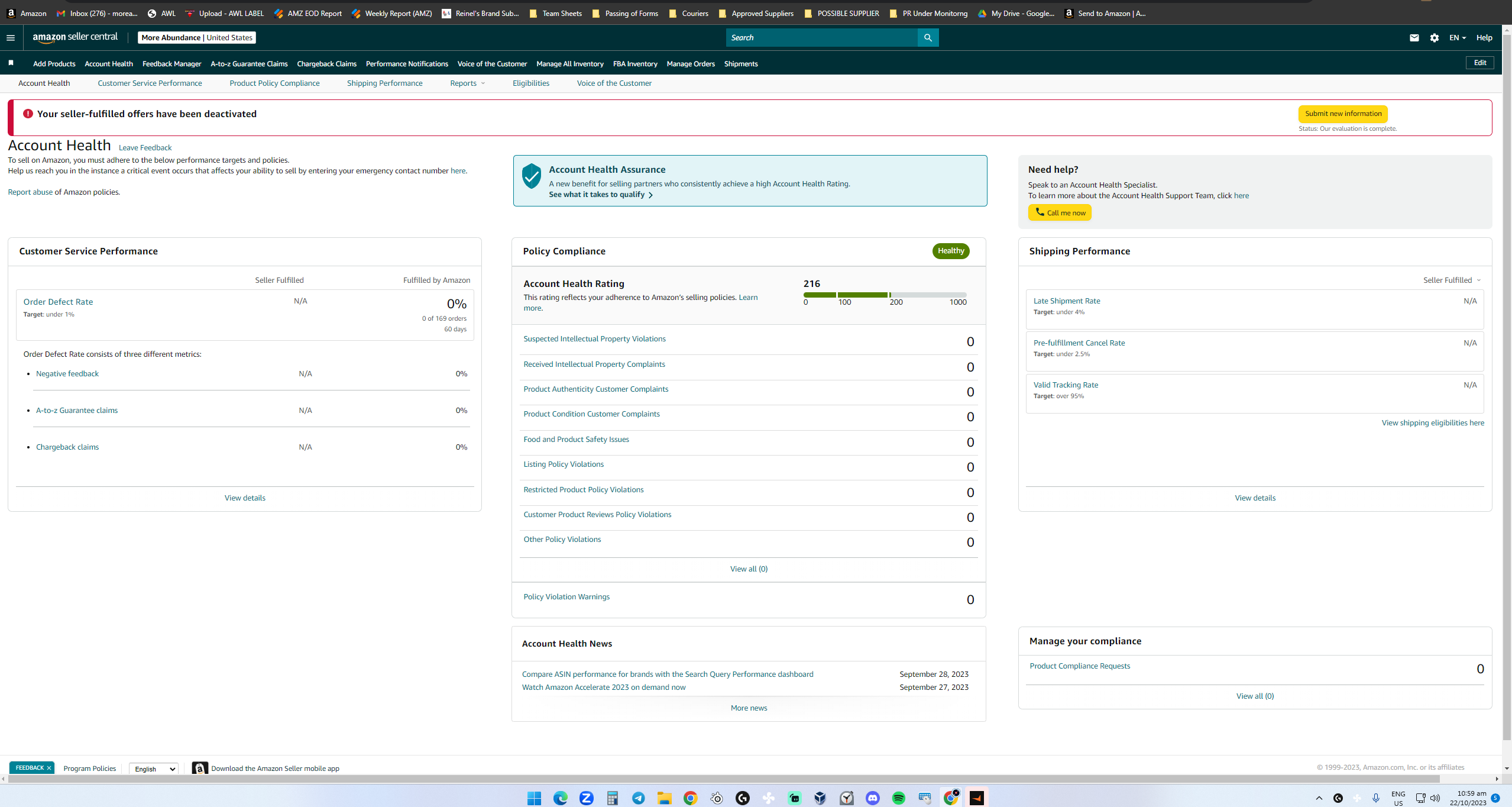Open the clock app in the taskbar
This screenshot has width=1512, height=807.
(846, 798)
